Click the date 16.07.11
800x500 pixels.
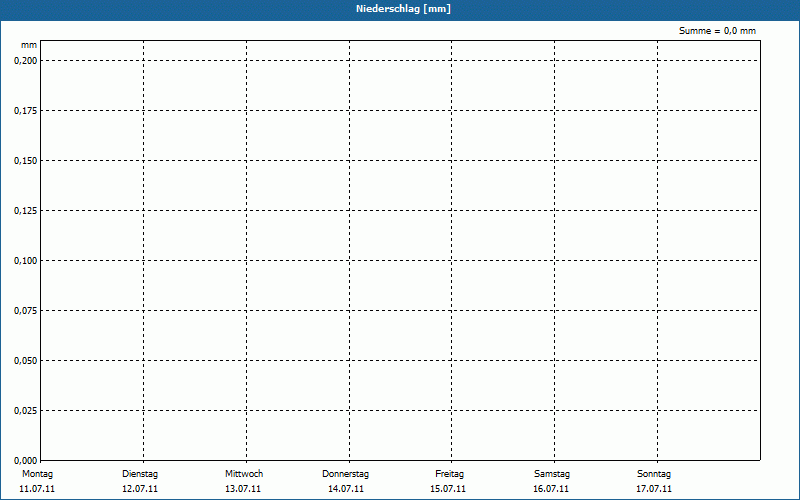551,489
